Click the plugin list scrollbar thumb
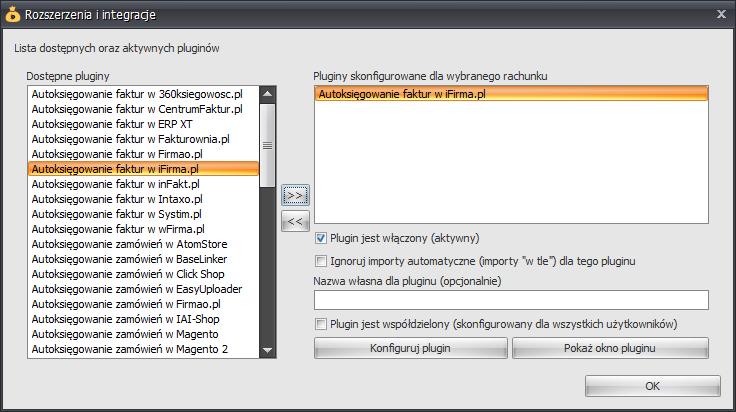The image size is (736, 412). [268, 145]
